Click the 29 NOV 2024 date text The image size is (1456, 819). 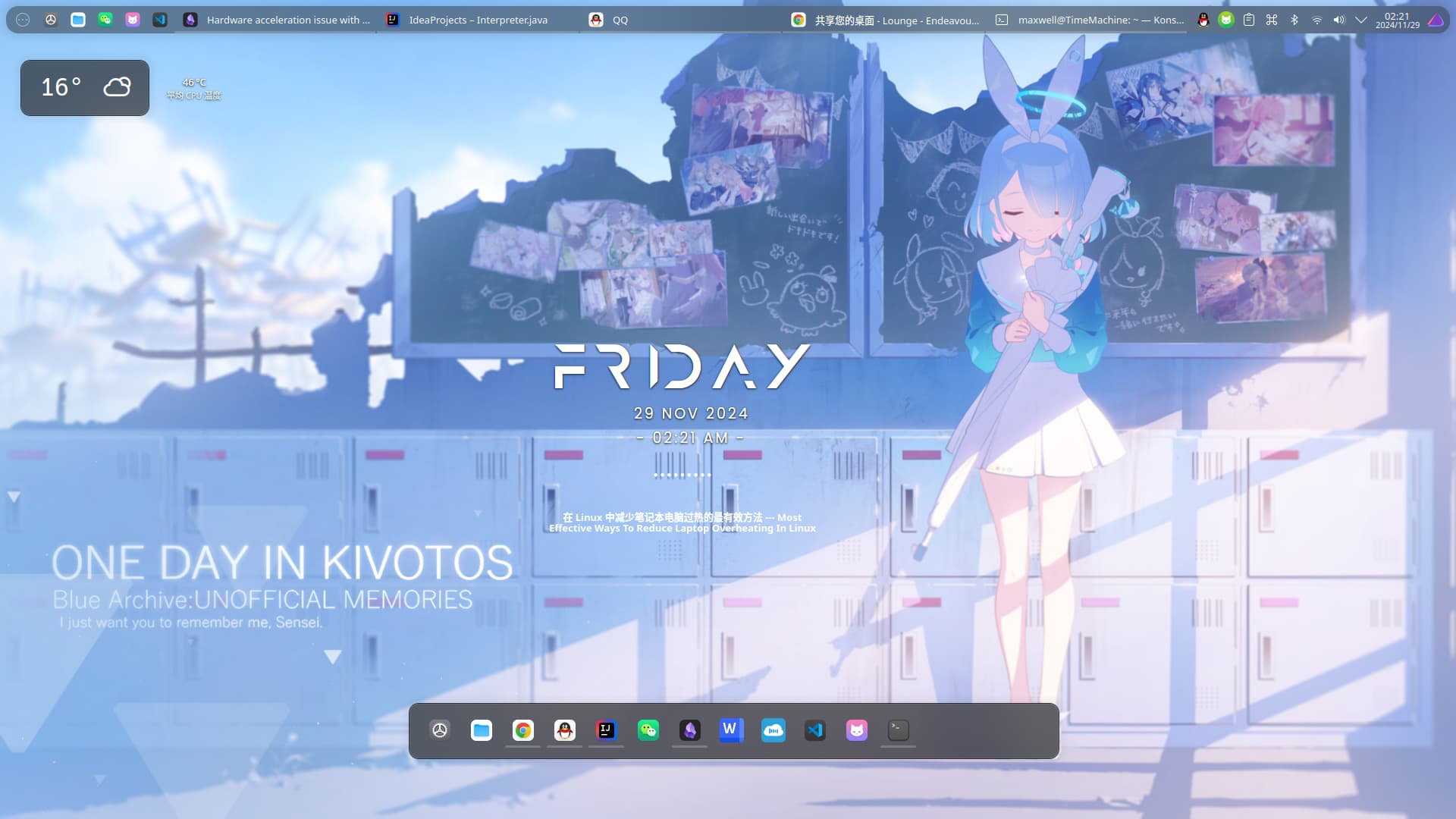pos(691,413)
